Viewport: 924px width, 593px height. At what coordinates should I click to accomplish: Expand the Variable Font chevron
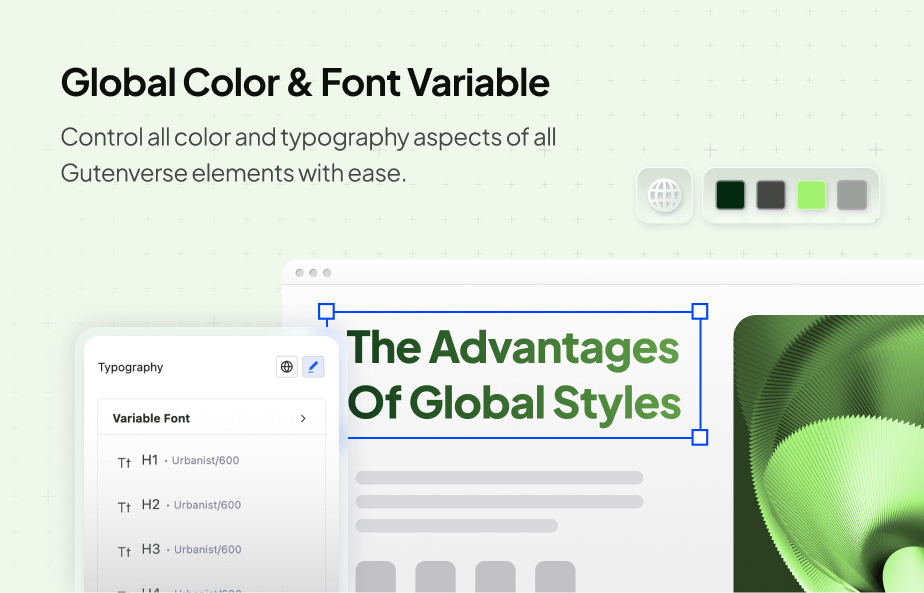click(x=303, y=418)
